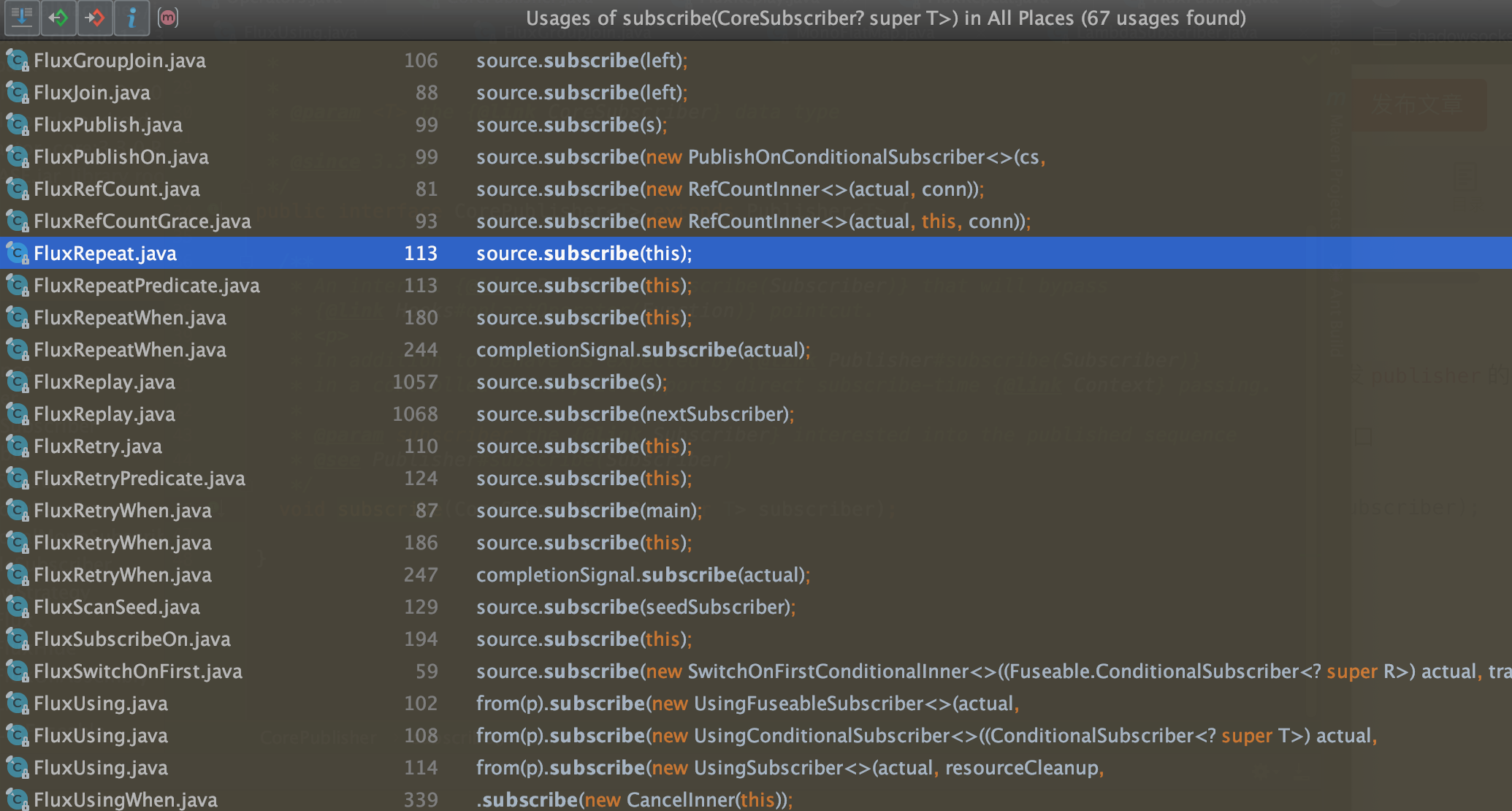Click the FluxRetry.java class icon

coord(18,446)
